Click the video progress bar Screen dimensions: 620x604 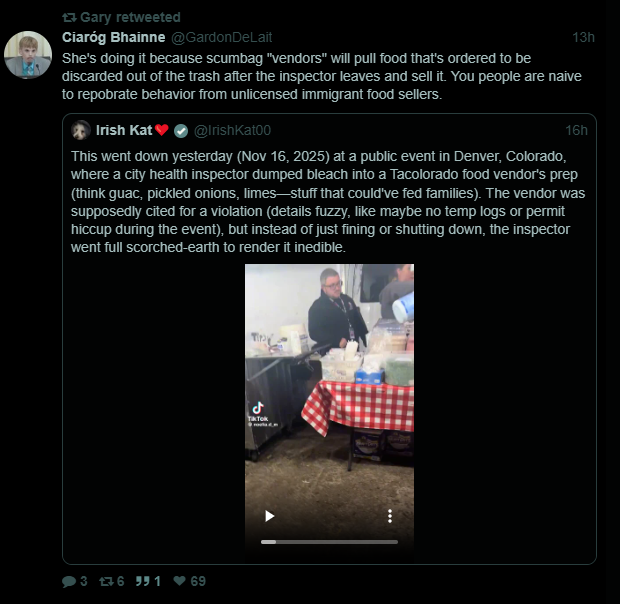tap(330, 541)
